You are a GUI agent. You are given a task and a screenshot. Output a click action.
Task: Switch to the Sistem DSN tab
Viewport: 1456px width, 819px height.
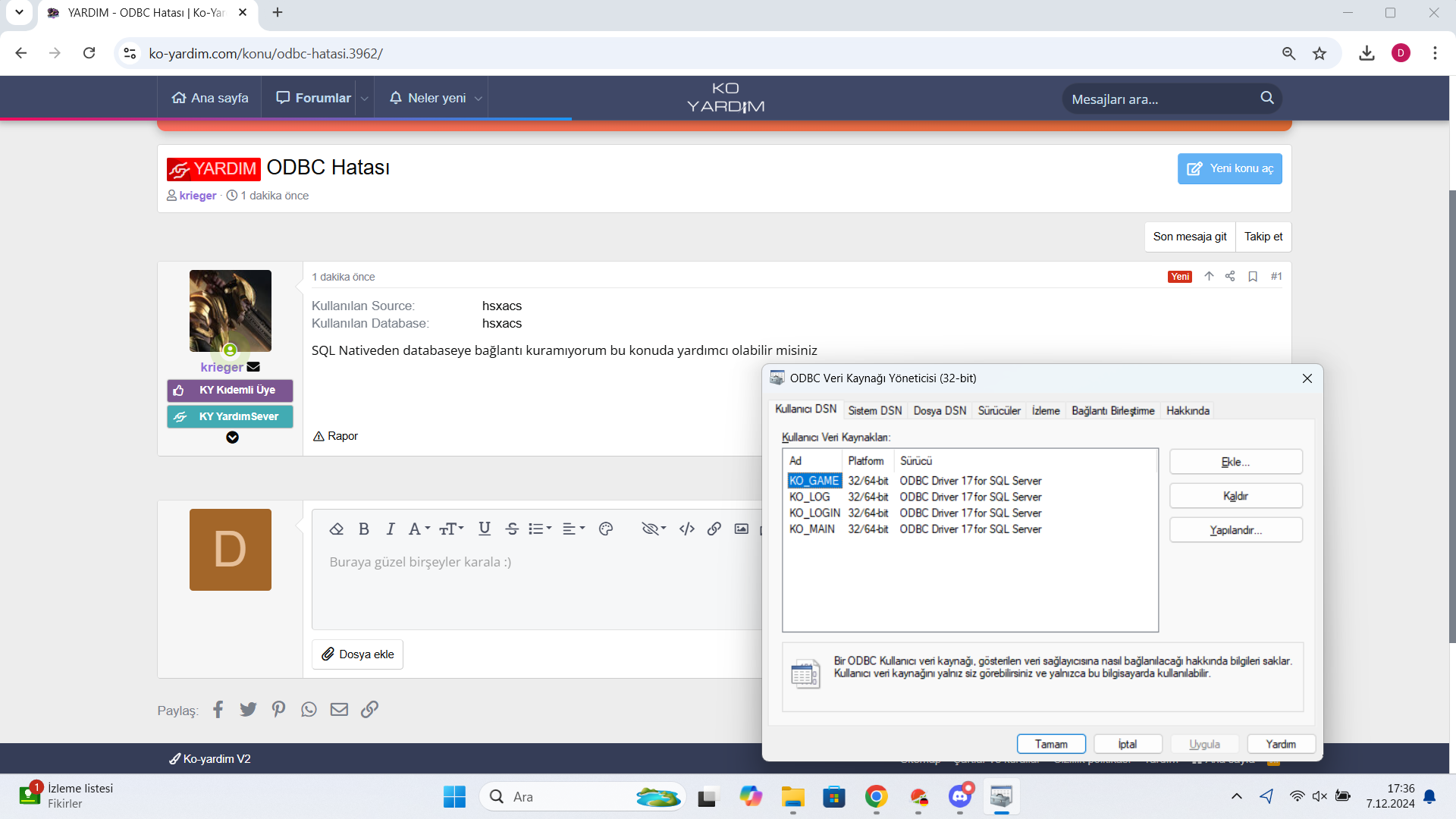coord(875,411)
